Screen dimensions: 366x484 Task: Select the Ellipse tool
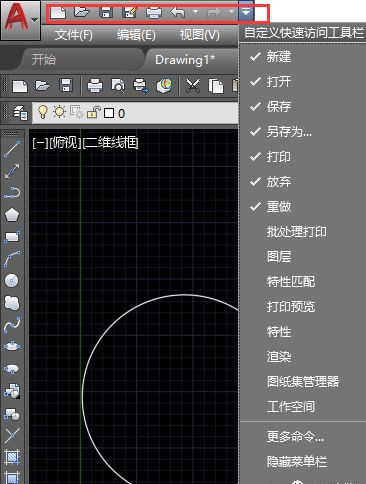pyautogui.click(x=12, y=346)
